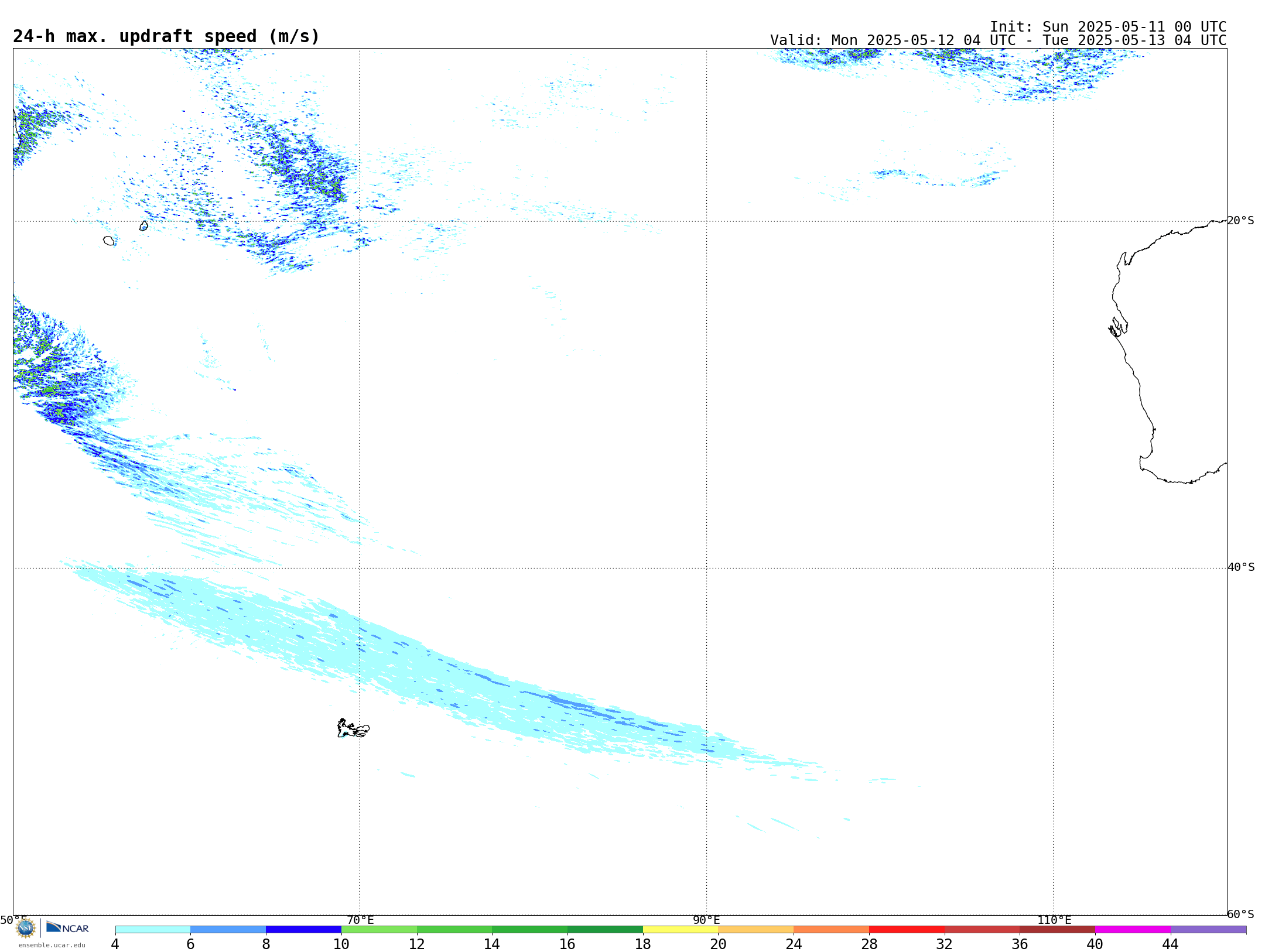Click the dark blue 8-10 colorbar swatch
This screenshot has width=1265, height=952.
click(x=303, y=930)
